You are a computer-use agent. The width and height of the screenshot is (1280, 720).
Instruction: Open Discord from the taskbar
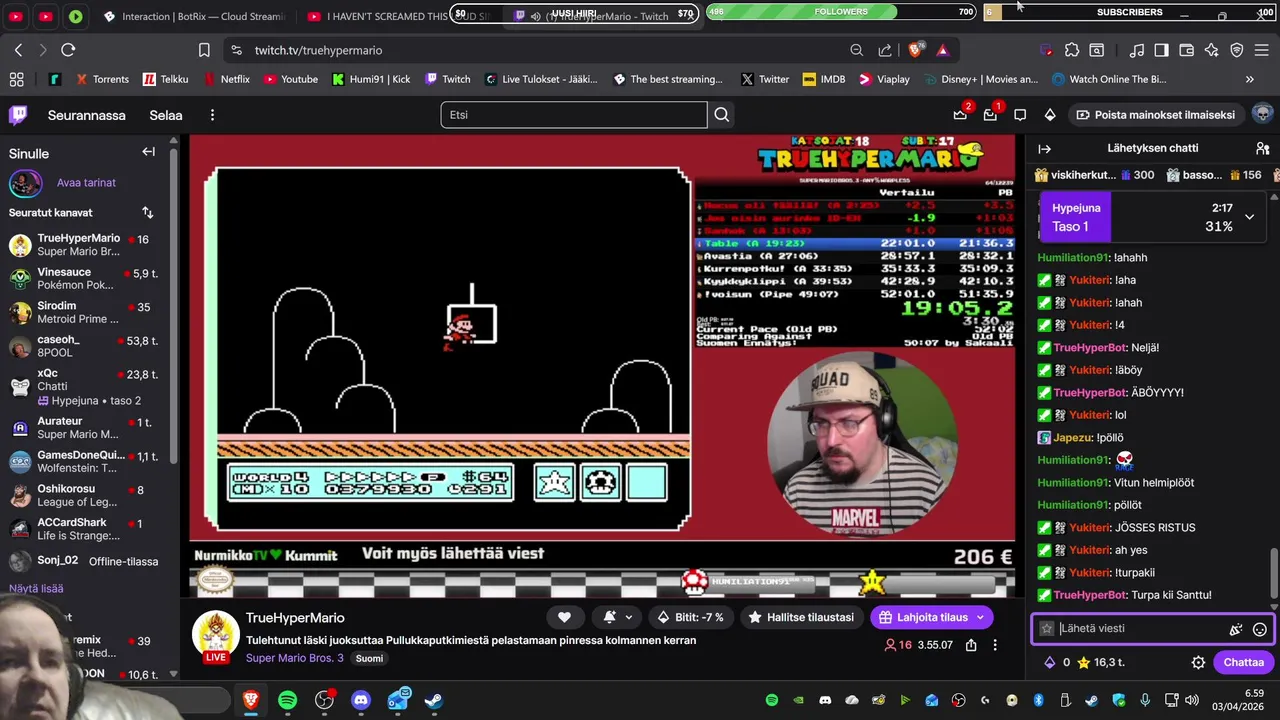[x=361, y=700]
